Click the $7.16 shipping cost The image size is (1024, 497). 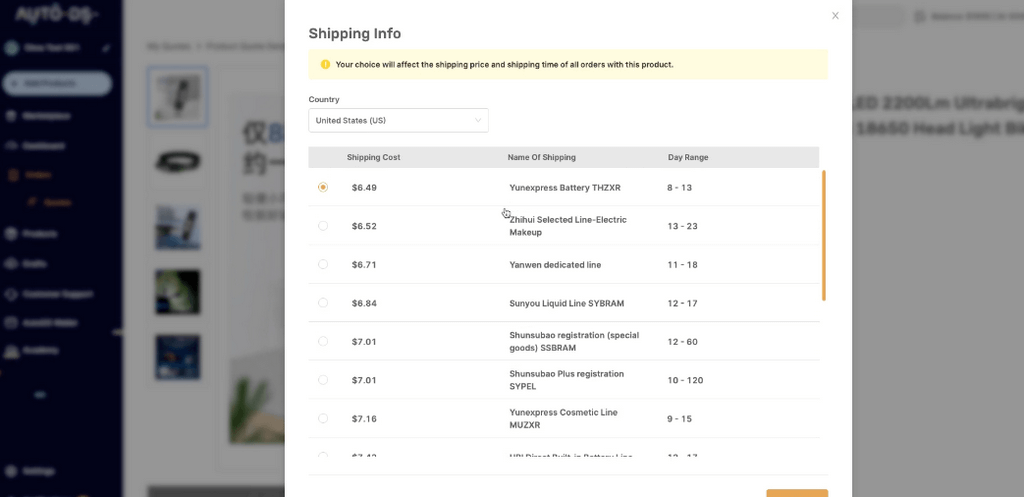[x=364, y=419]
